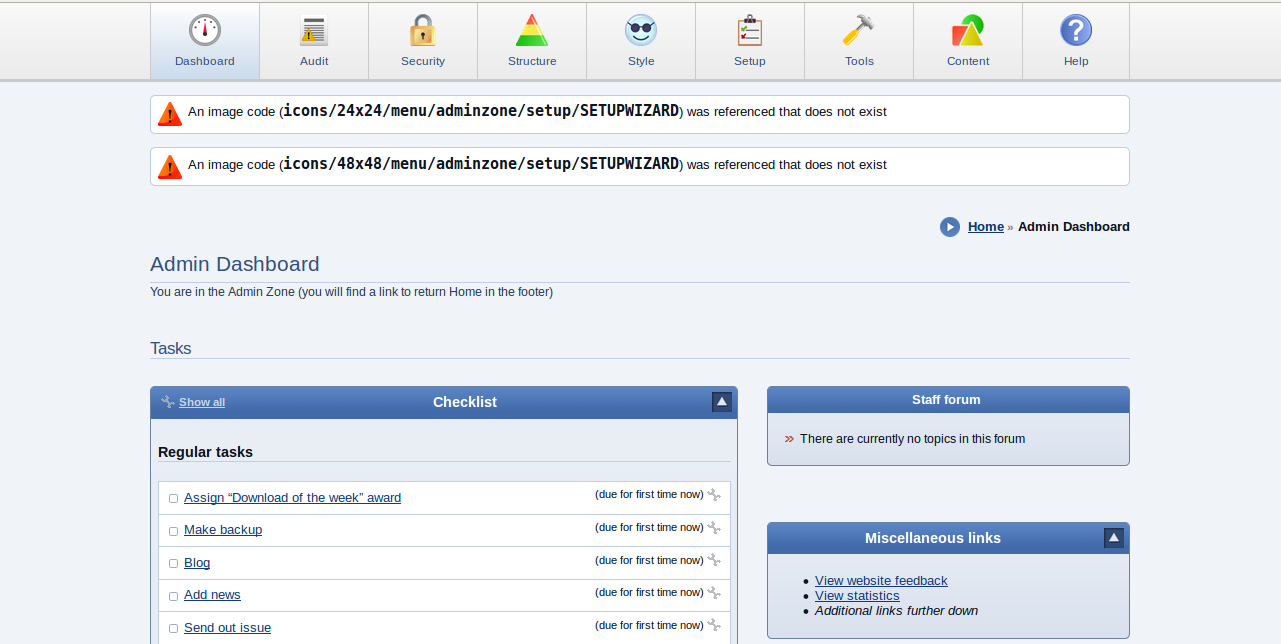
Task: Open the Style smiley icon
Action: [x=641, y=31]
